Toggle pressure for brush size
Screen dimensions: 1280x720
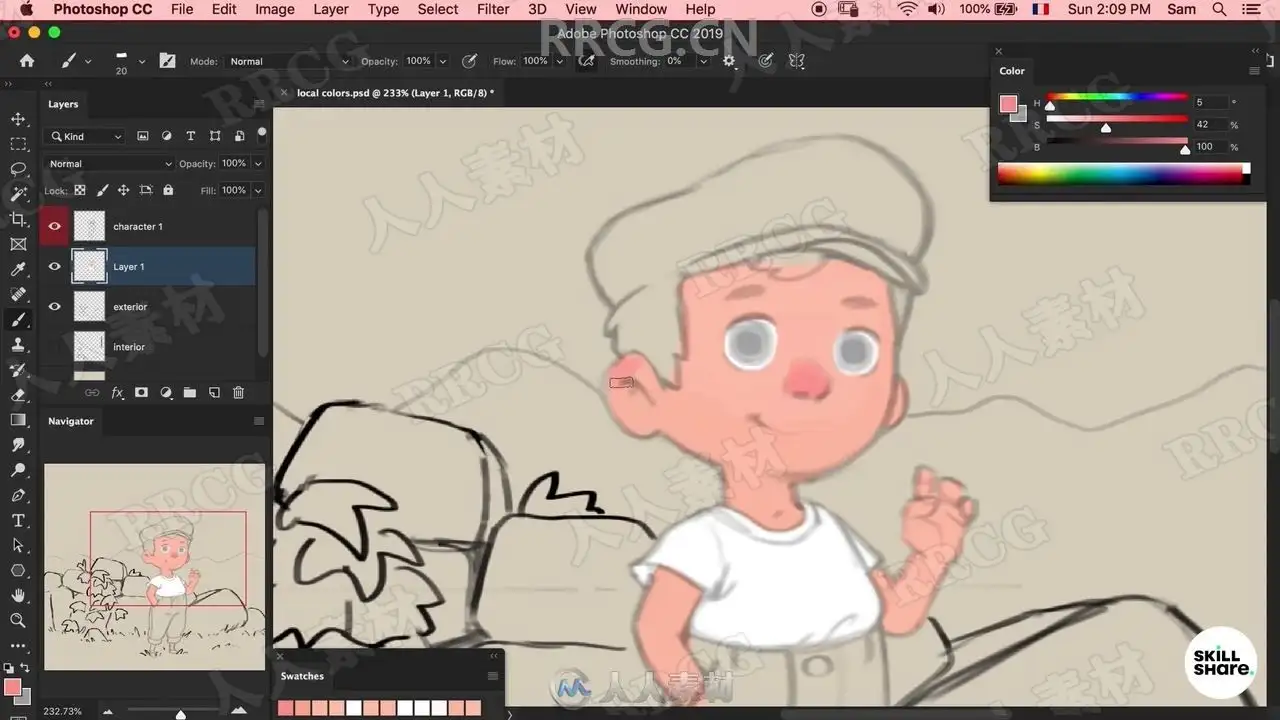click(765, 61)
